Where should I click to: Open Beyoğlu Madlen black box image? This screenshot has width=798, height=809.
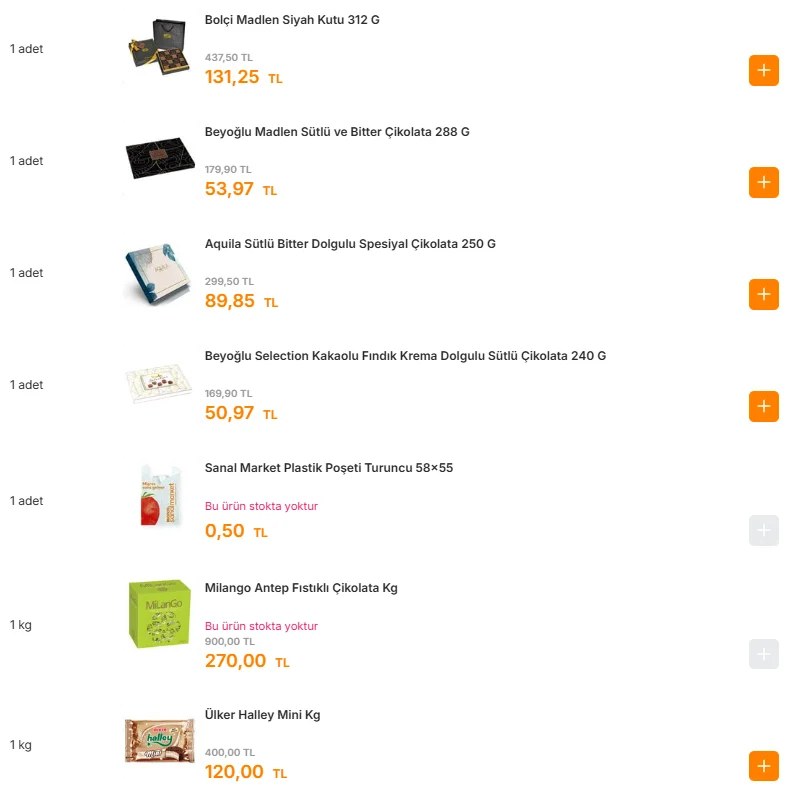160,159
